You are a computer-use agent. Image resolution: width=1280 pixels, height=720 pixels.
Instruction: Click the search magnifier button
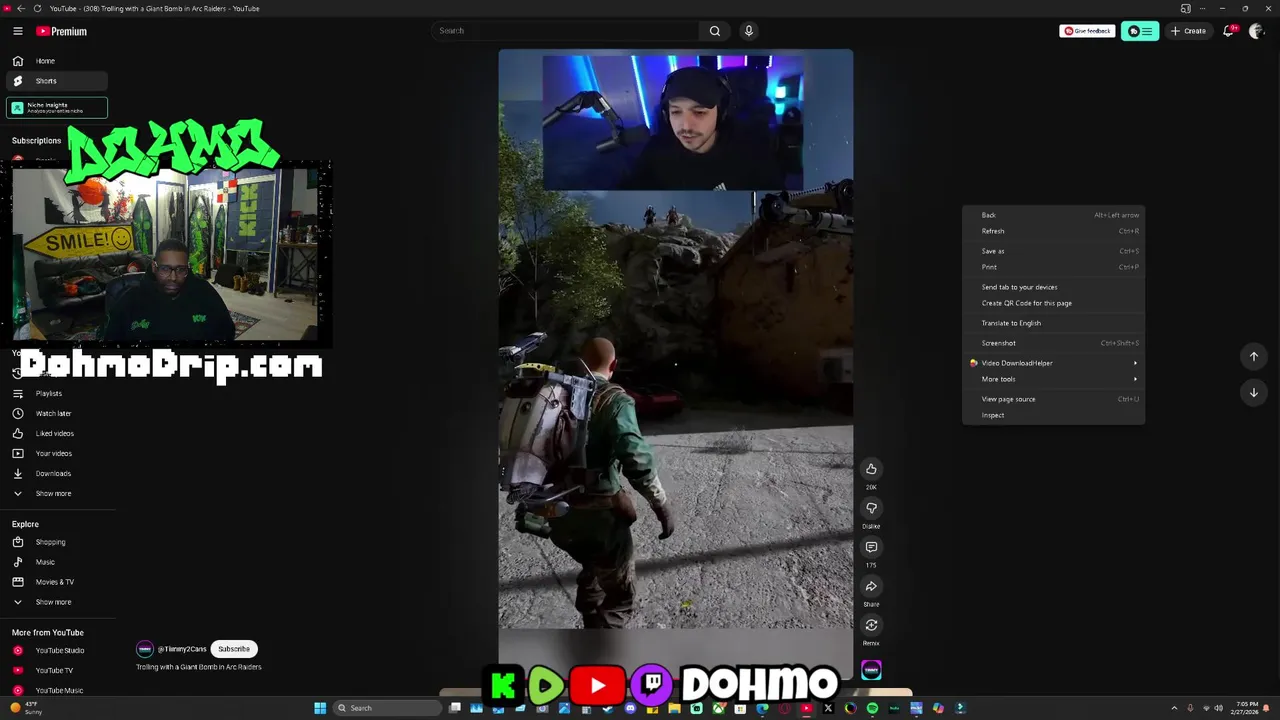714,31
